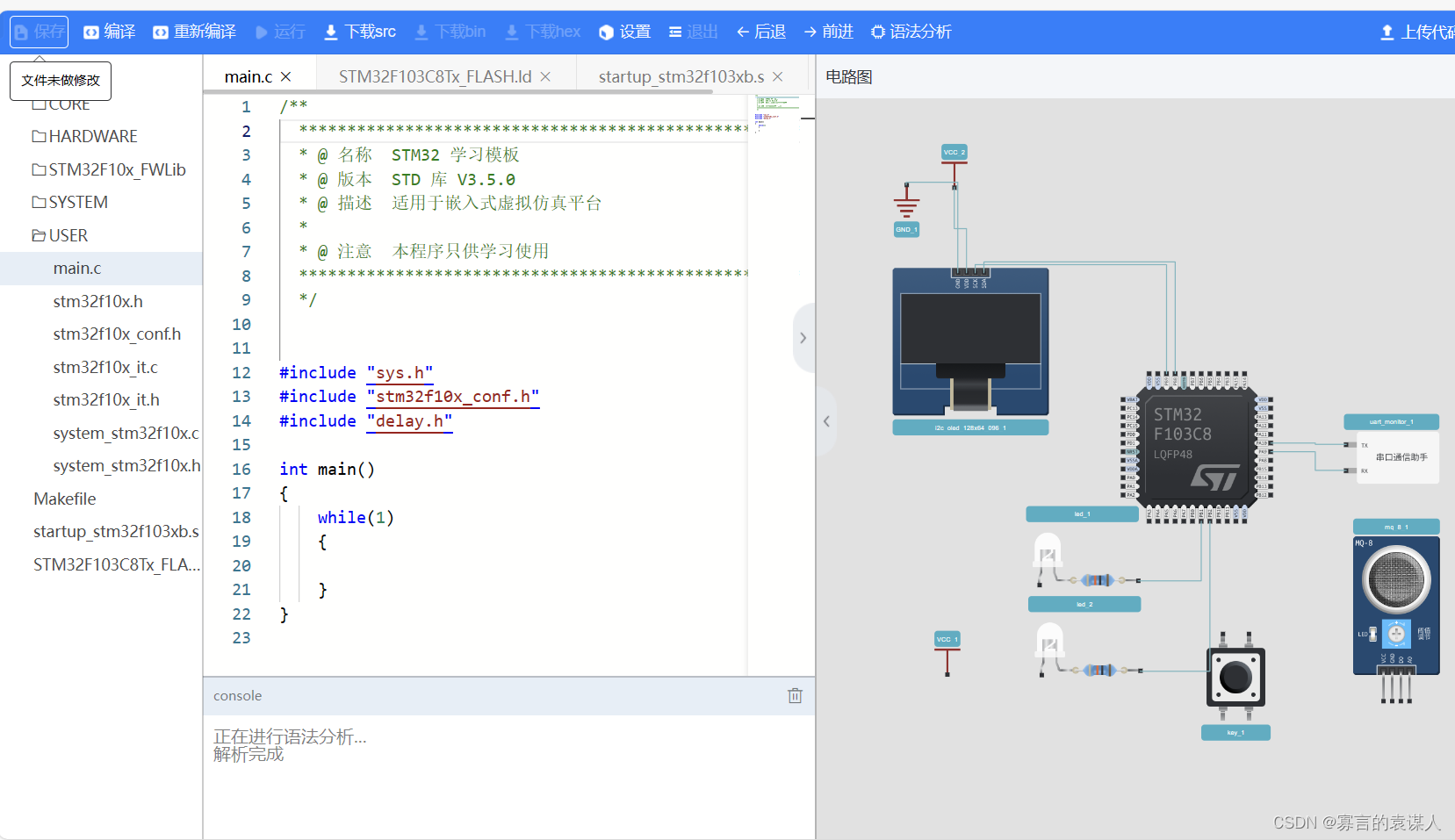Click the i2c oled 128x64 label

[x=970, y=427]
